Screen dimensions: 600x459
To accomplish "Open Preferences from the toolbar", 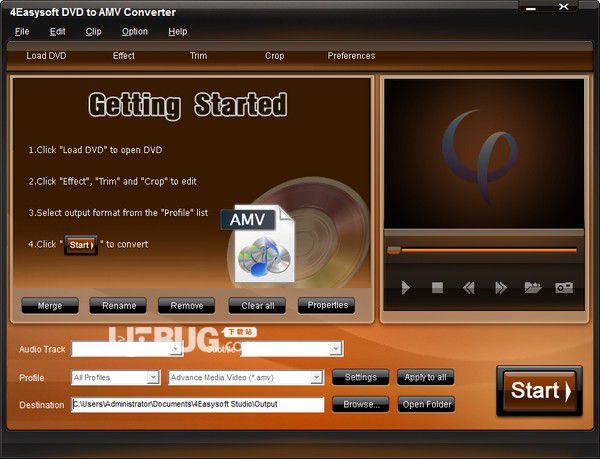I will click(351, 56).
